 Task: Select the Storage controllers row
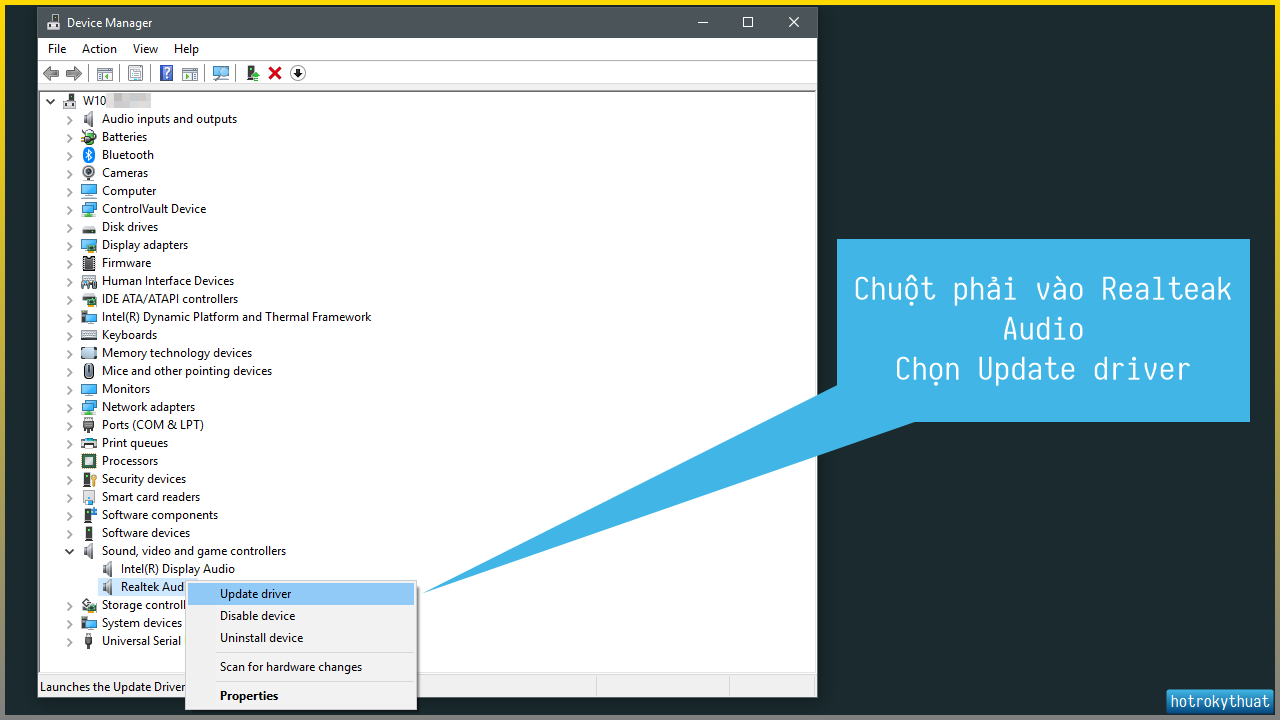click(143, 605)
